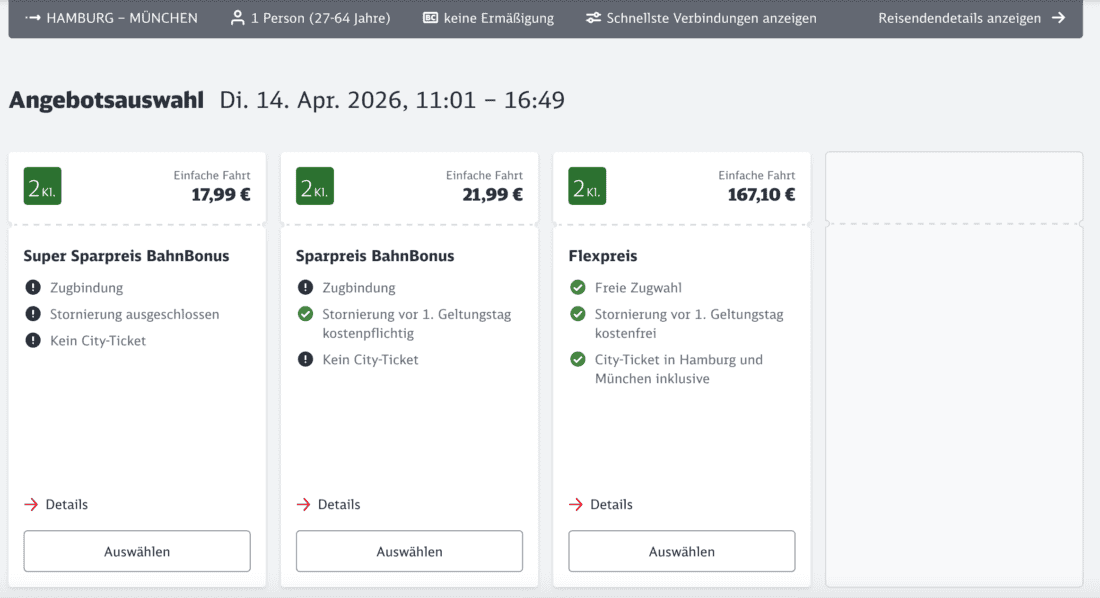Viewport: 1100px width, 598px height.
Task: Click warning icon next to Zugbindung in Sparpreis BahnBonus
Action: point(305,287)
